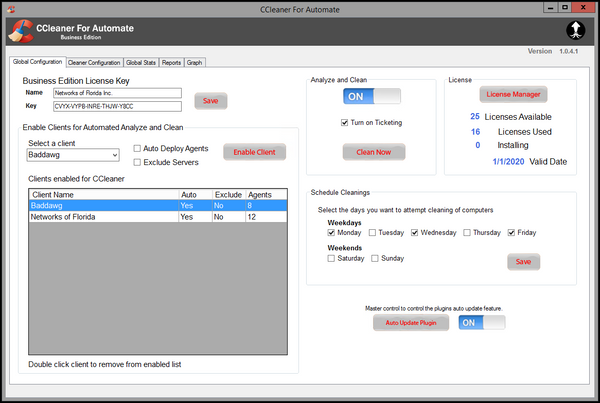Uncheck the Wednesday checkbox
600x403 pixels.
(414, 233)
